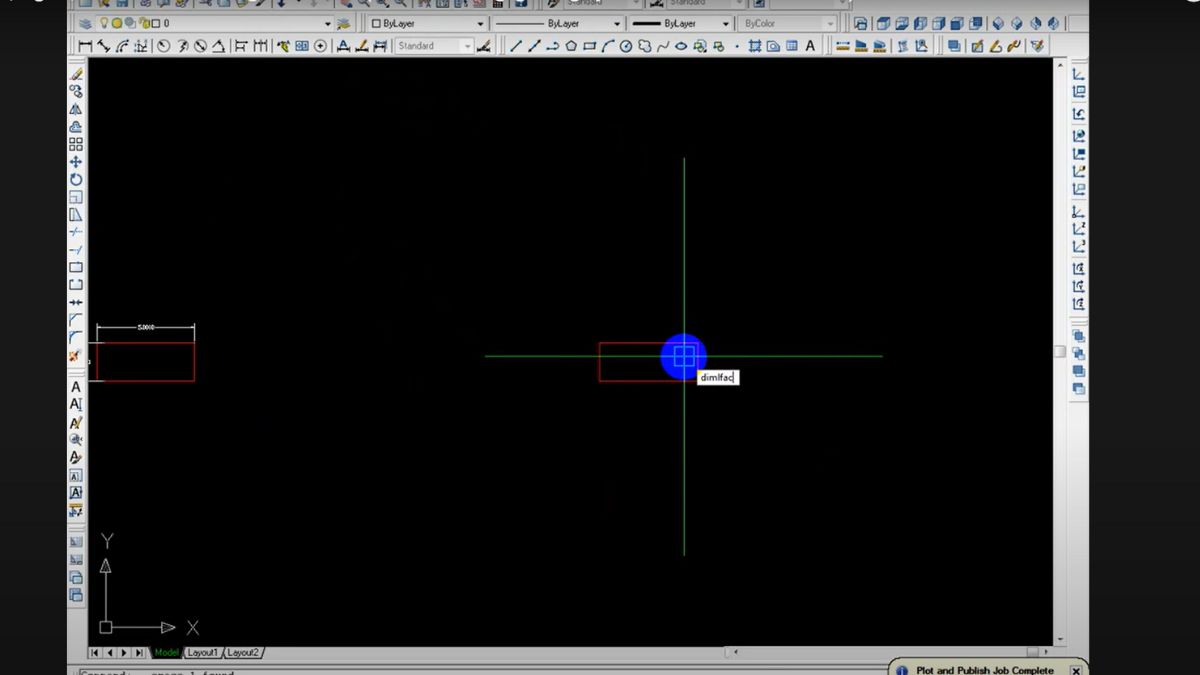Select the Move tool
The height and width of the screenshot is (675, 1200).
(x=76, y=161)
